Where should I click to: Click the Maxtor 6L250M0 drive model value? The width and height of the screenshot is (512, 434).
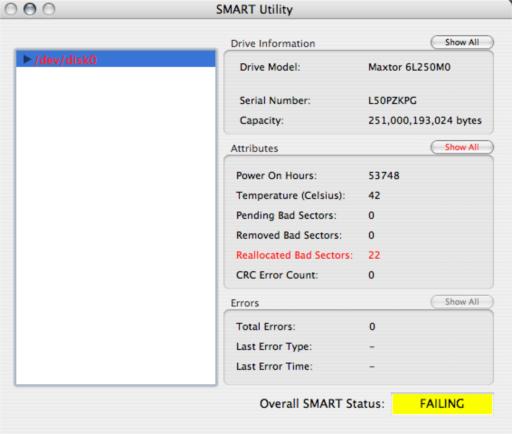pyautogui.click(x=409, y=67)
